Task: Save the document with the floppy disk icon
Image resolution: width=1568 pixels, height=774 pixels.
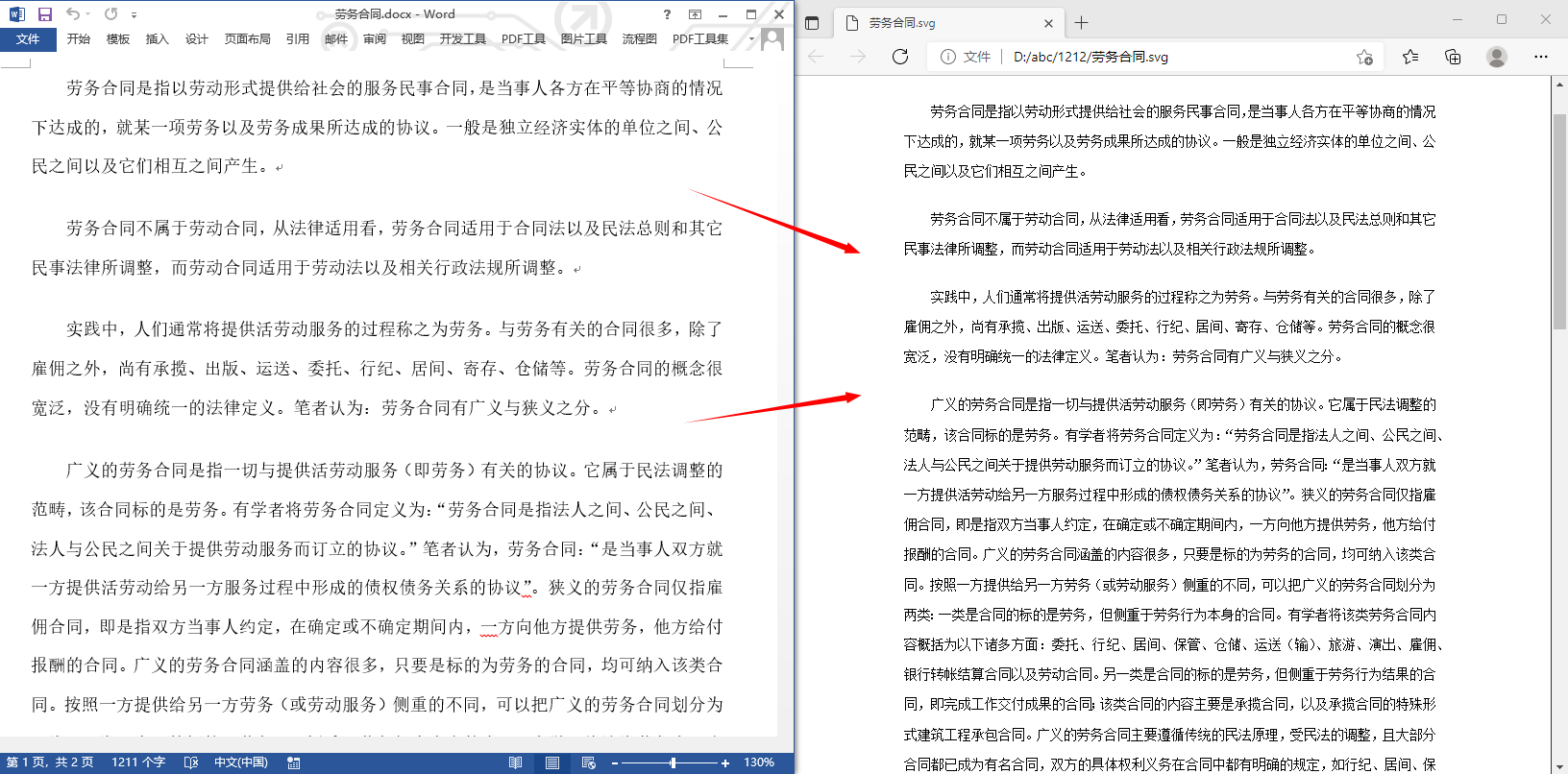Action: click(44, 14)
